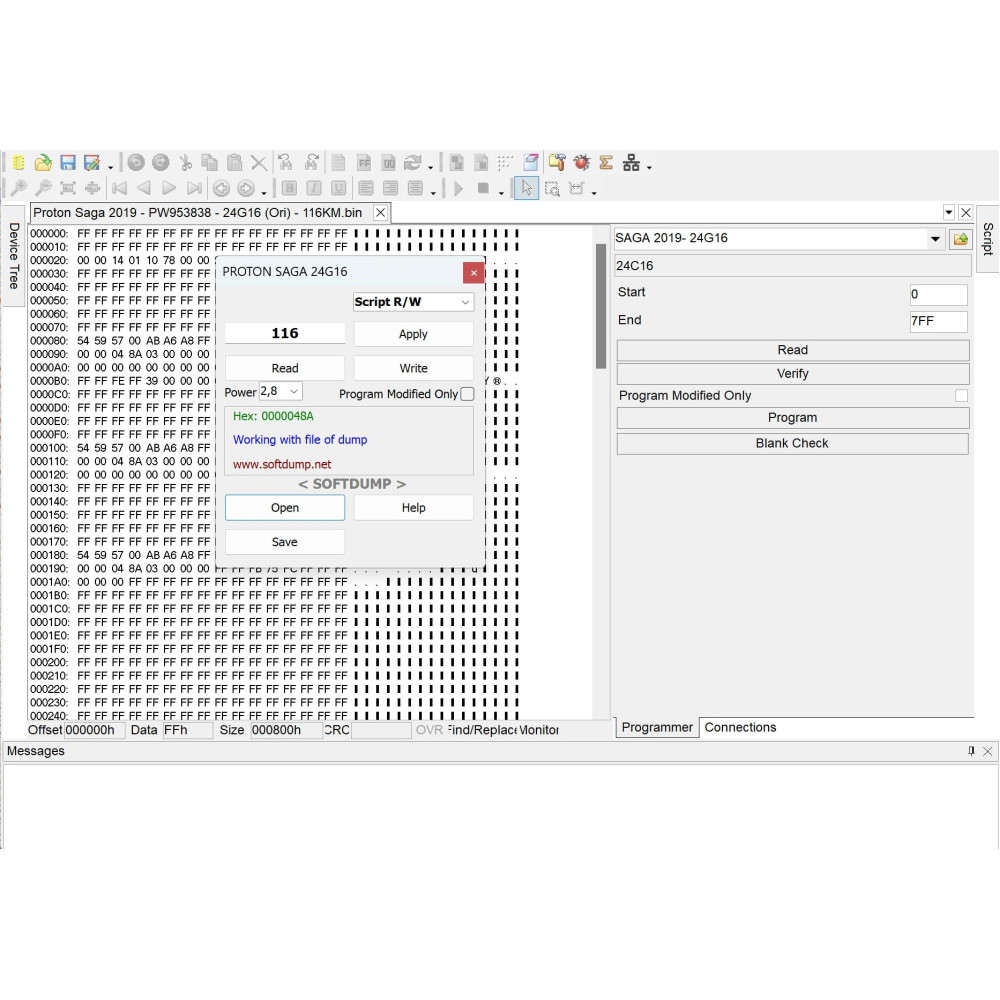Image resolution: width=1000 pixels, height=1000 pixels.
Task: Click the 116 mileage input field
Action: (285, 333)
